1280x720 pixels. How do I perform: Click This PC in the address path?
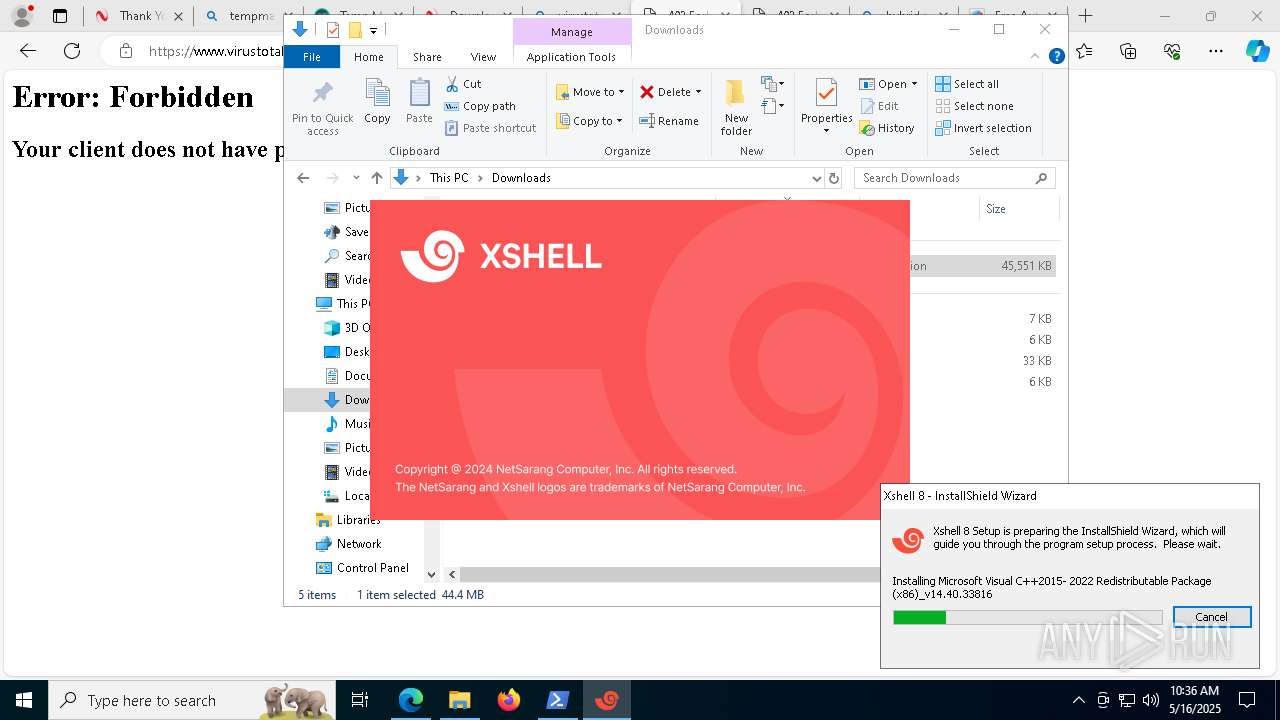click(x=449, y=178)
